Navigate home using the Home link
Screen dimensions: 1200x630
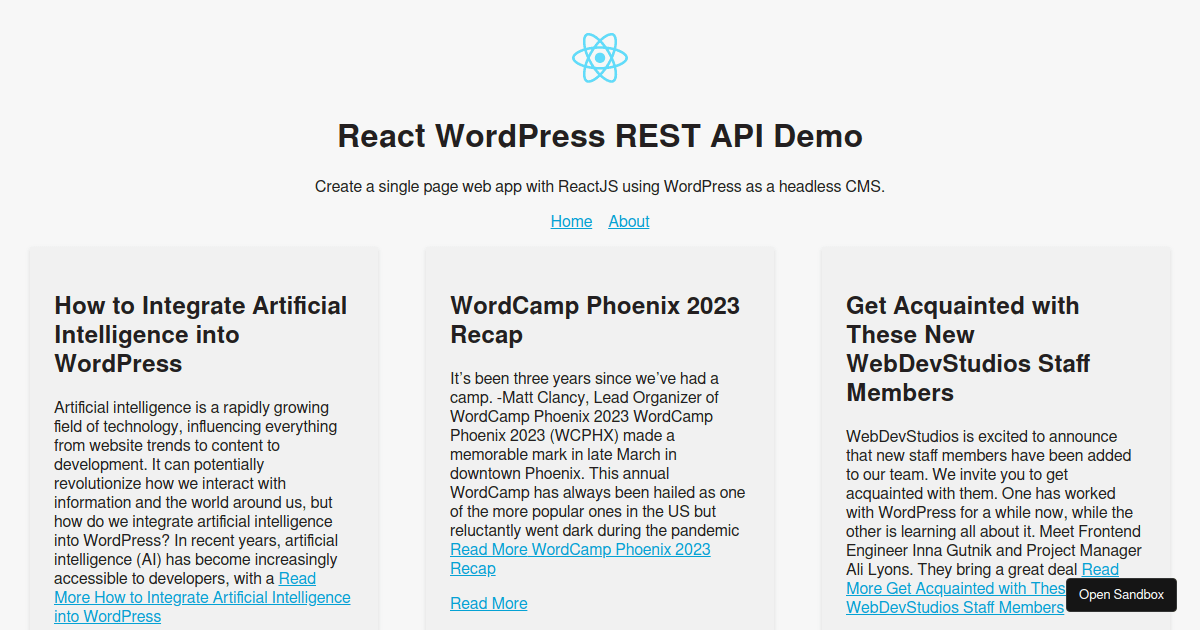(571, 221)
